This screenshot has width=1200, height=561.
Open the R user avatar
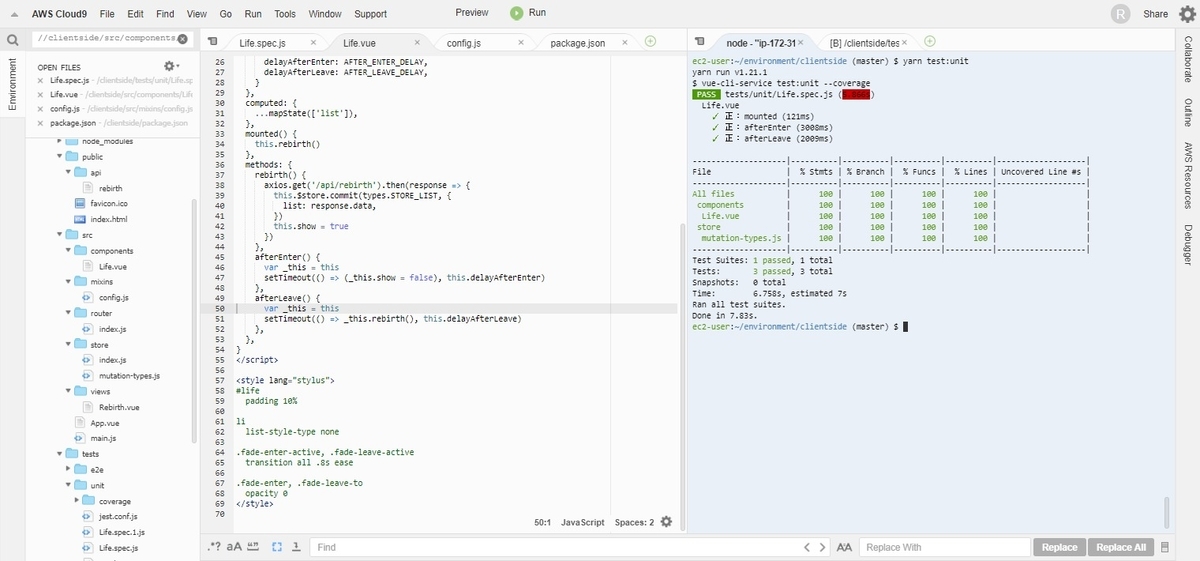[x=1121, y=14]
